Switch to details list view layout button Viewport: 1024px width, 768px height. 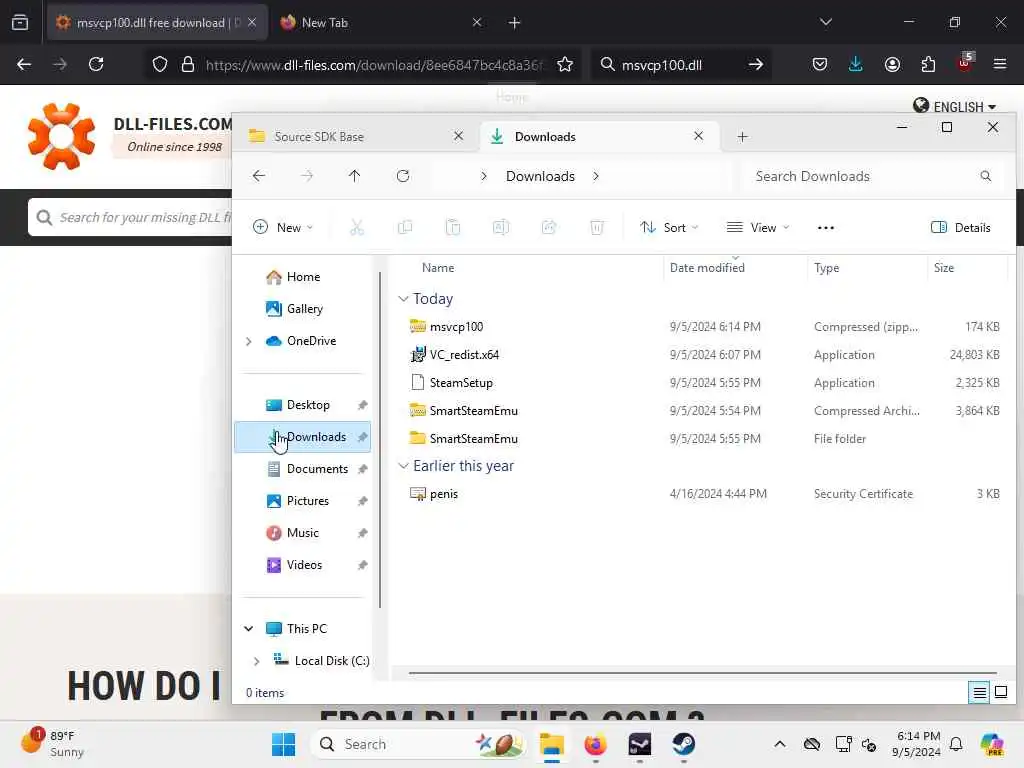(980, 692)
